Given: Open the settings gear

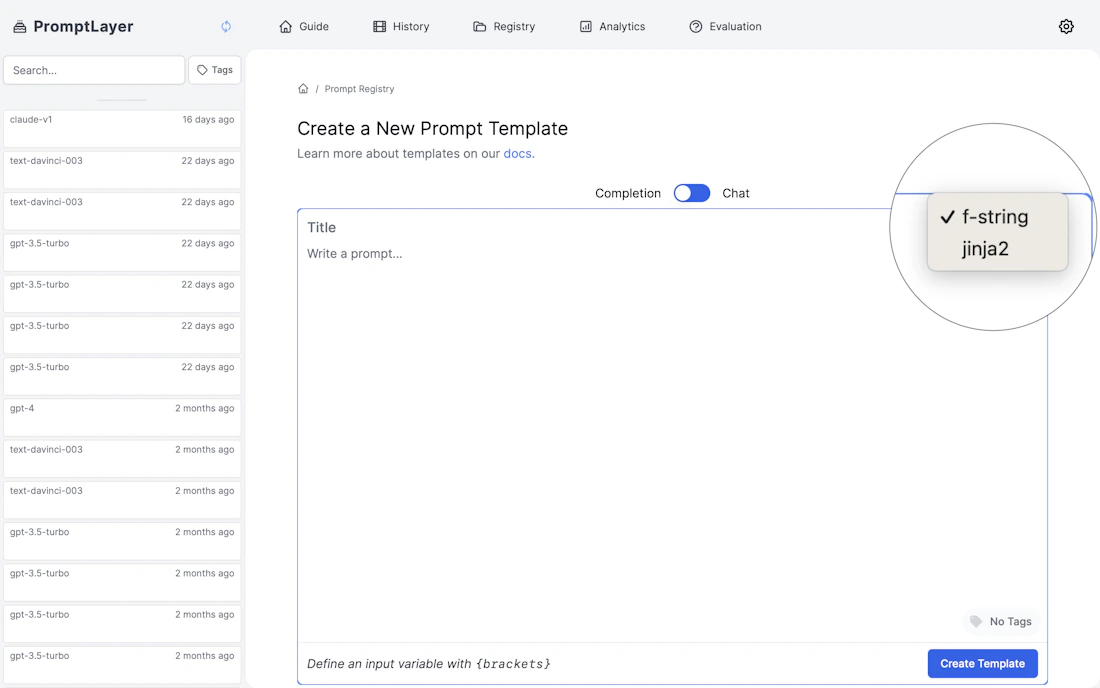Looking at the screenshot, I should coord(1066,26).
